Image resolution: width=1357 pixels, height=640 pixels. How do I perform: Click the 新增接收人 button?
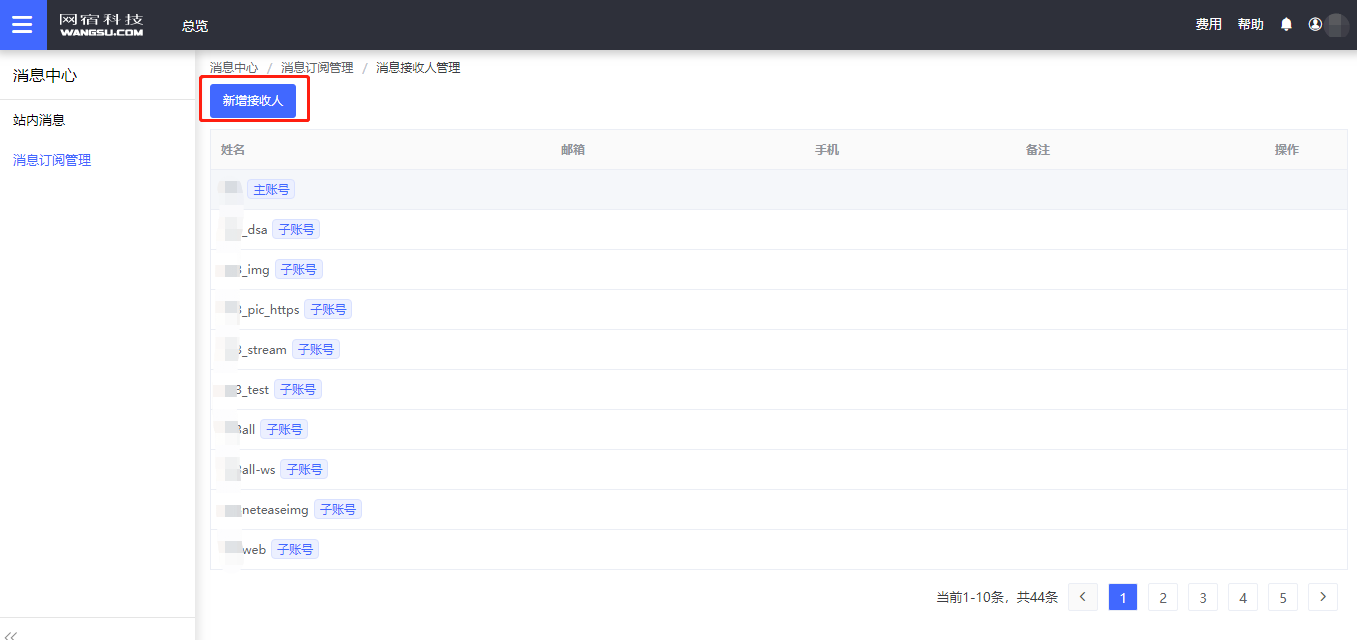[x=253, y=101]
